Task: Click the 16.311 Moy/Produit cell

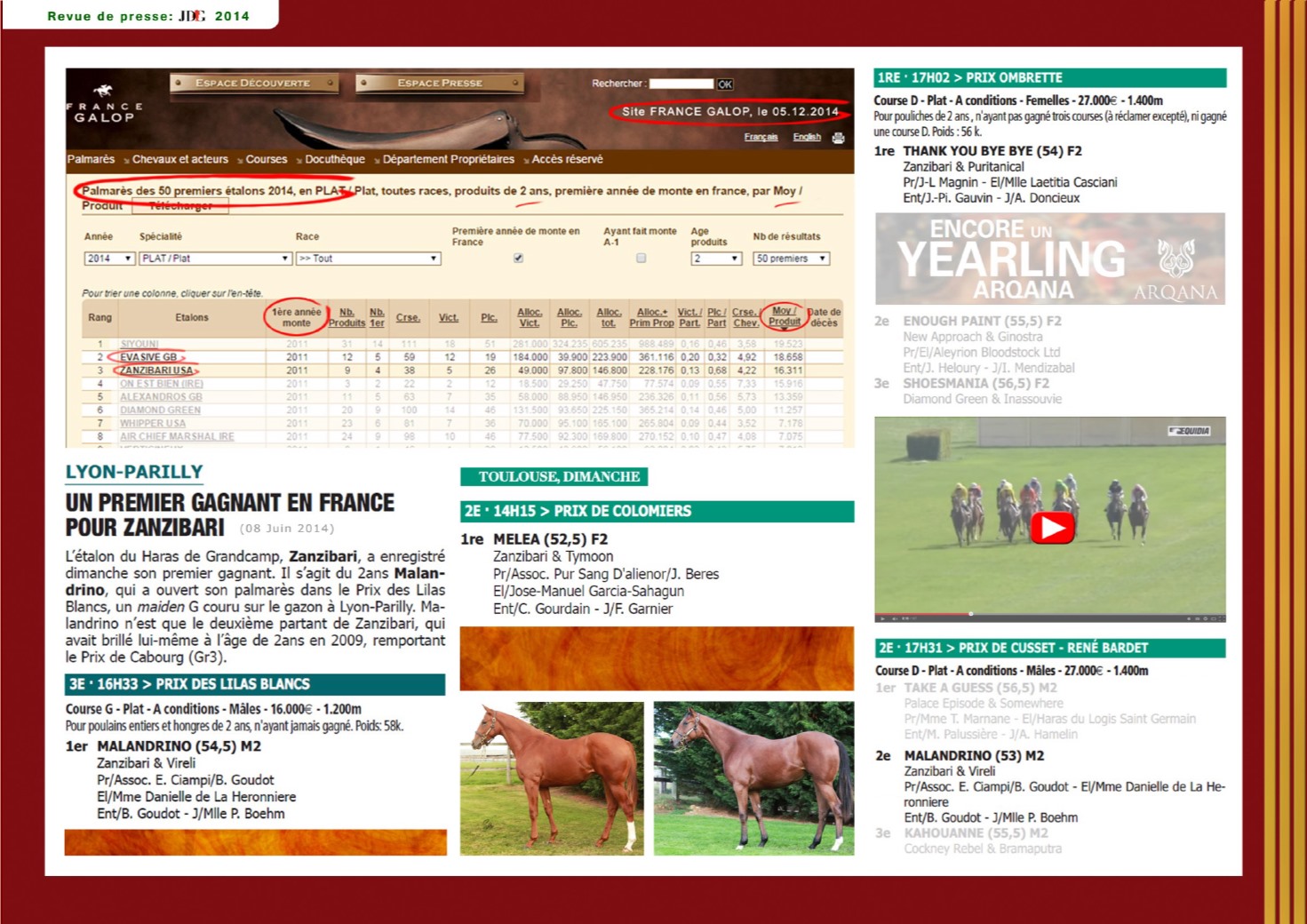Action: point(787,370)
